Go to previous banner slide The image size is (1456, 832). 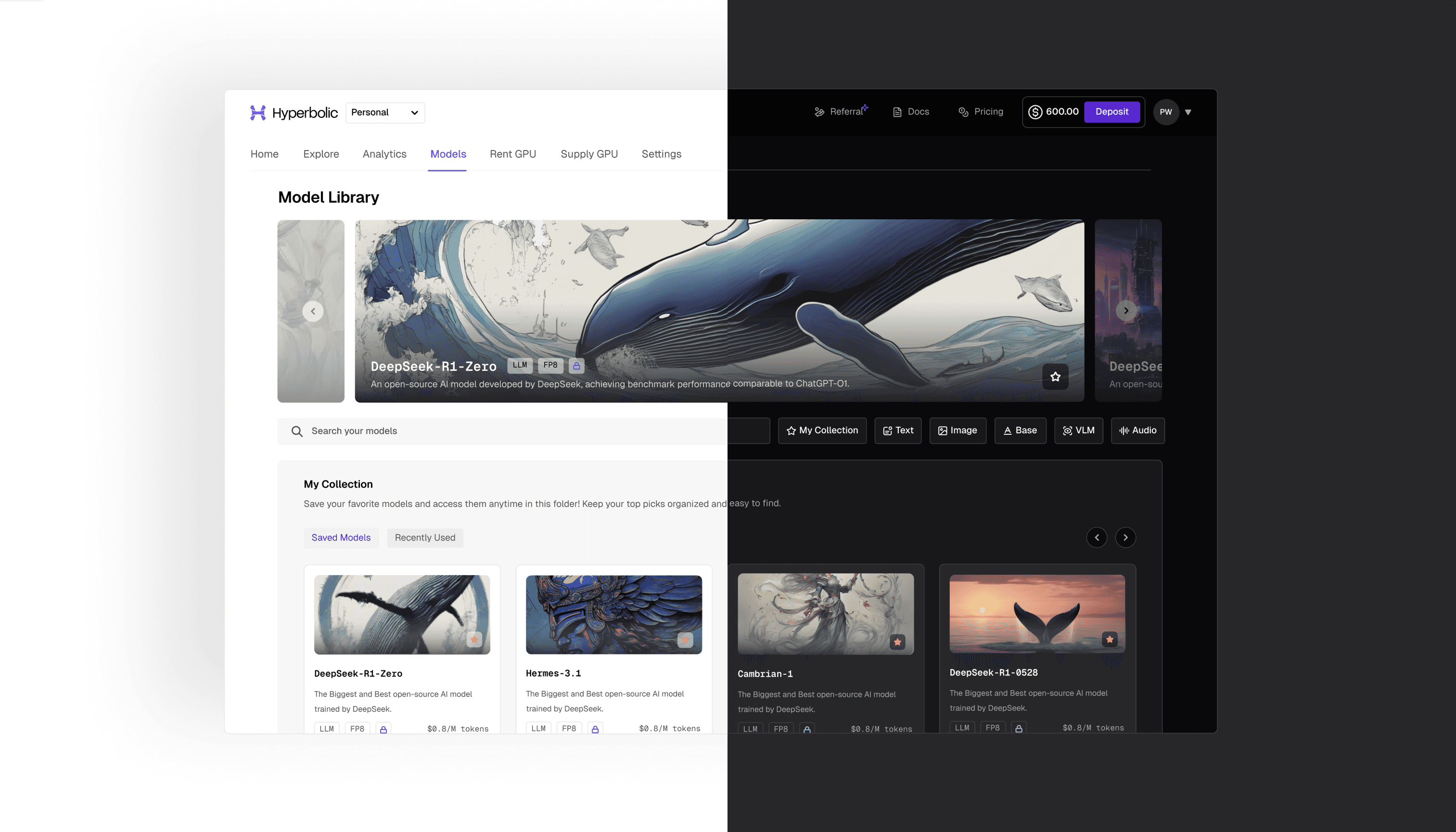313,312
